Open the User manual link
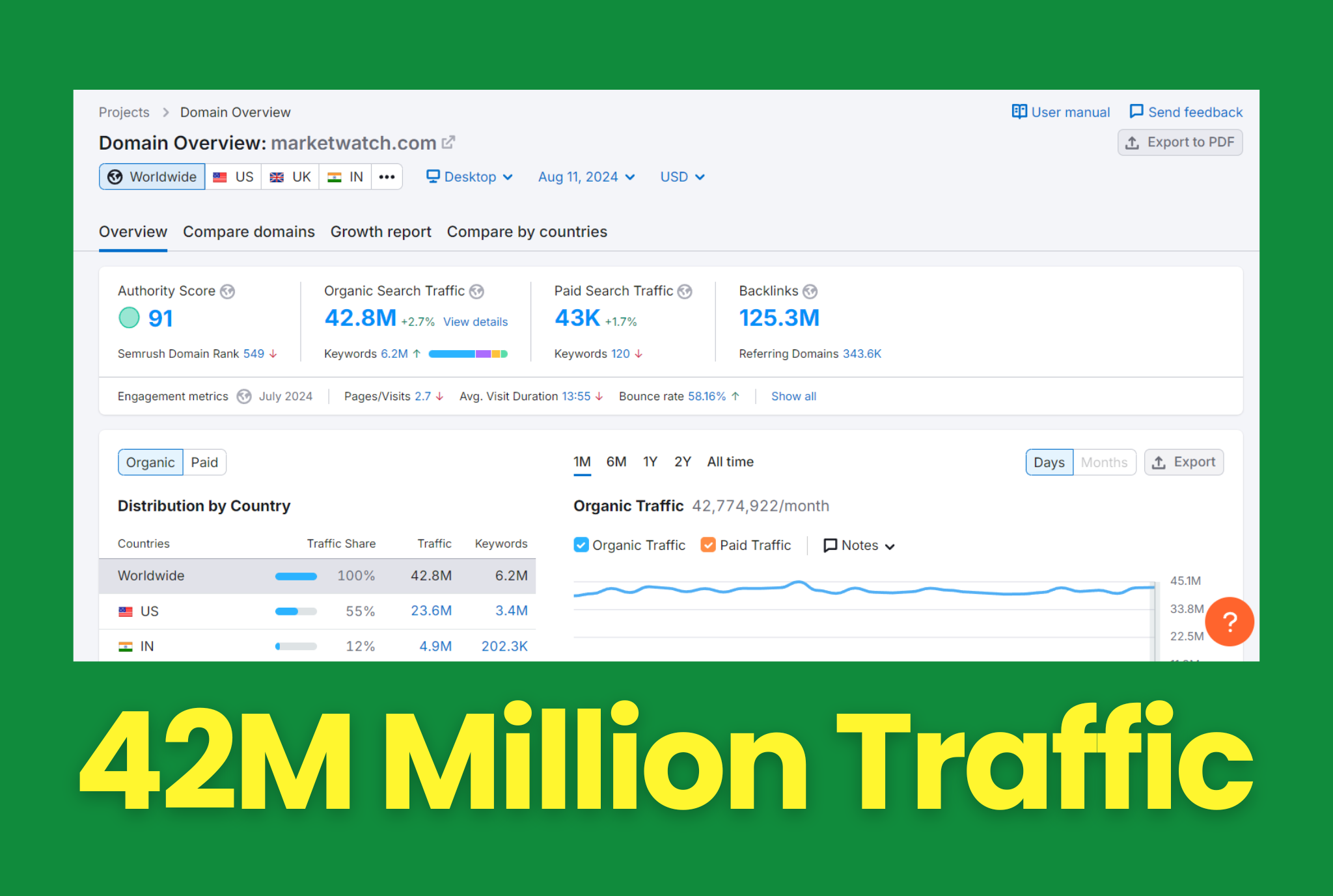Screen dimensions: 1333x896 (x=1061, y=112)
